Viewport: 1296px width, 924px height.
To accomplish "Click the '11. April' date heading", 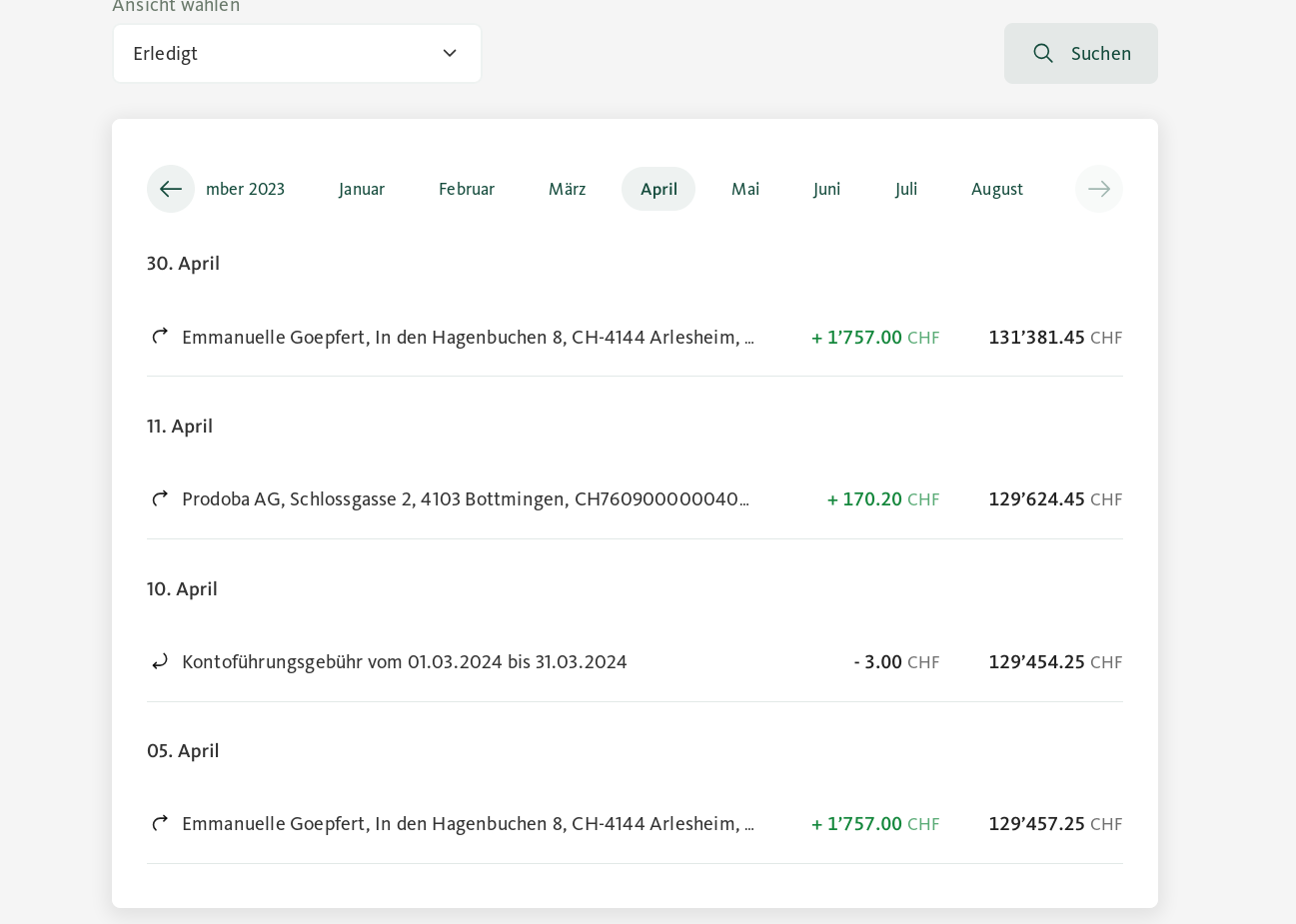I will click(x=180, y=427).
